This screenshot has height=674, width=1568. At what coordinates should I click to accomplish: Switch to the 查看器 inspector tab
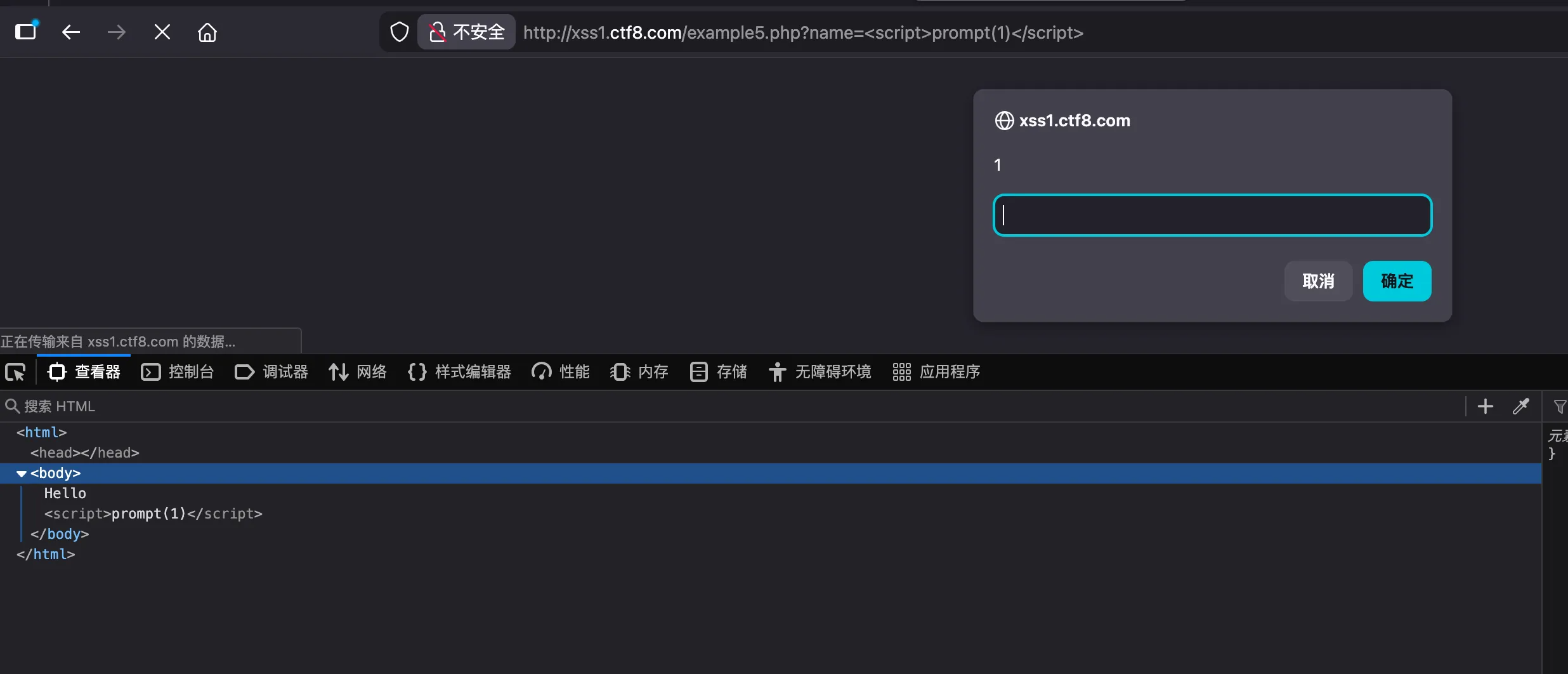(x=84, y=372)
